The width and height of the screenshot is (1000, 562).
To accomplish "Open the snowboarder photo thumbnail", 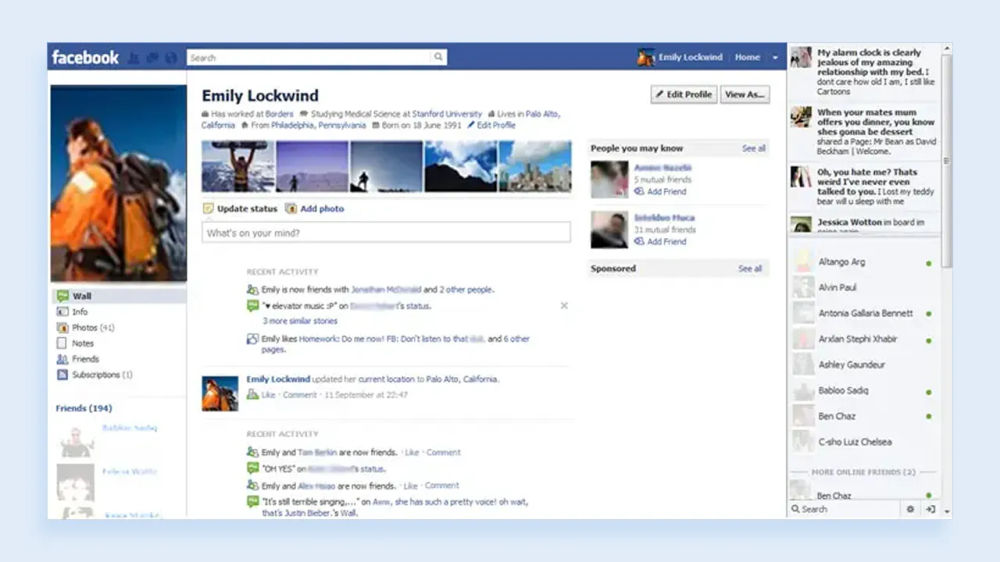I will click(x=238, y=166).
